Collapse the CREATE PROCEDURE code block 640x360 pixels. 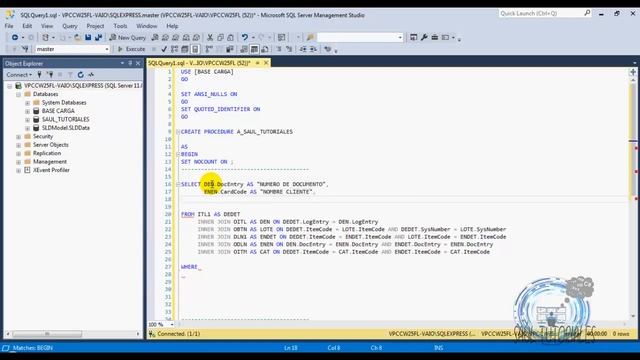pos(178,132)
